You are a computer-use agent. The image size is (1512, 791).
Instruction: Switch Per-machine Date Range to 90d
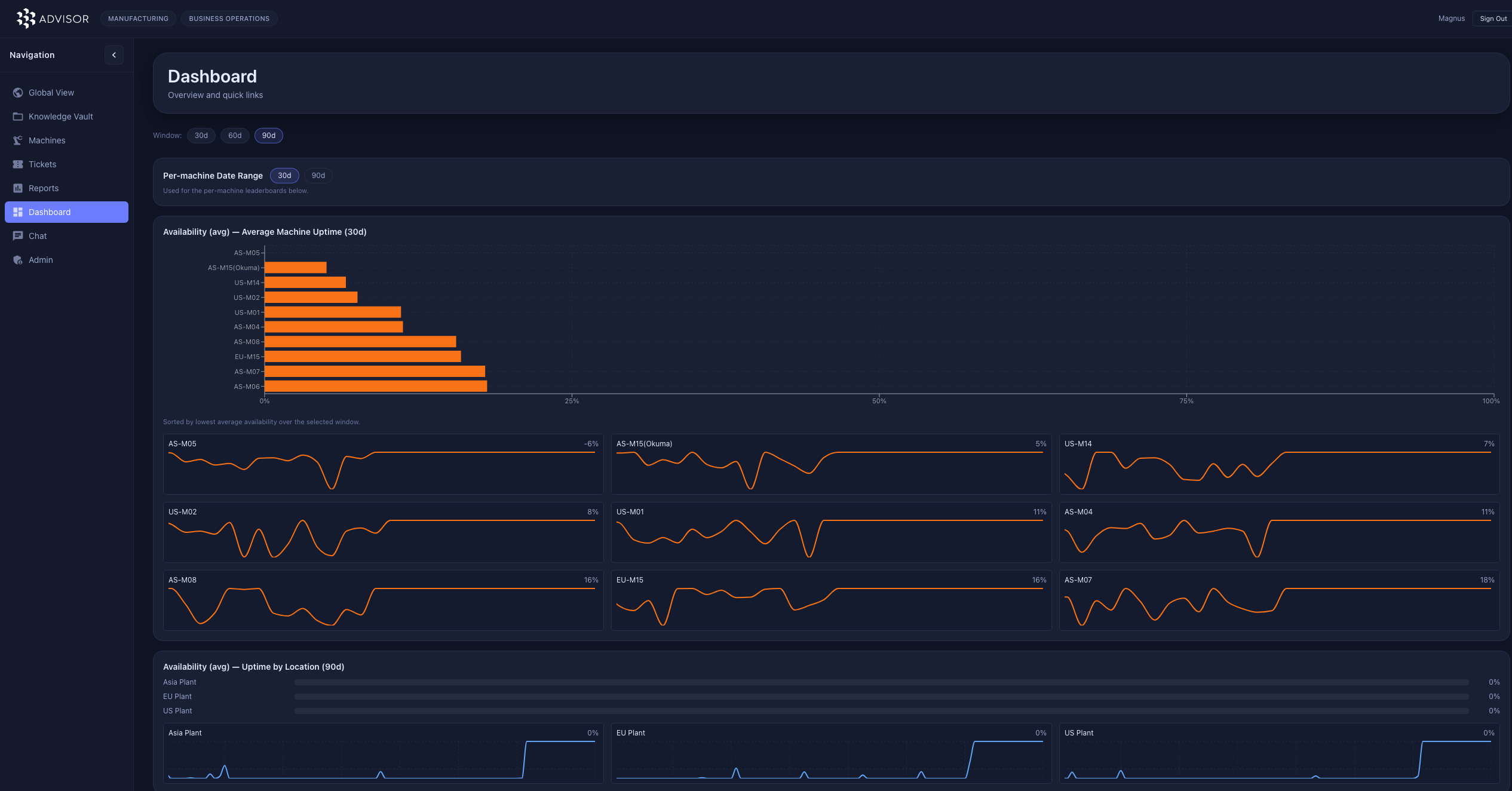[318, 176]
